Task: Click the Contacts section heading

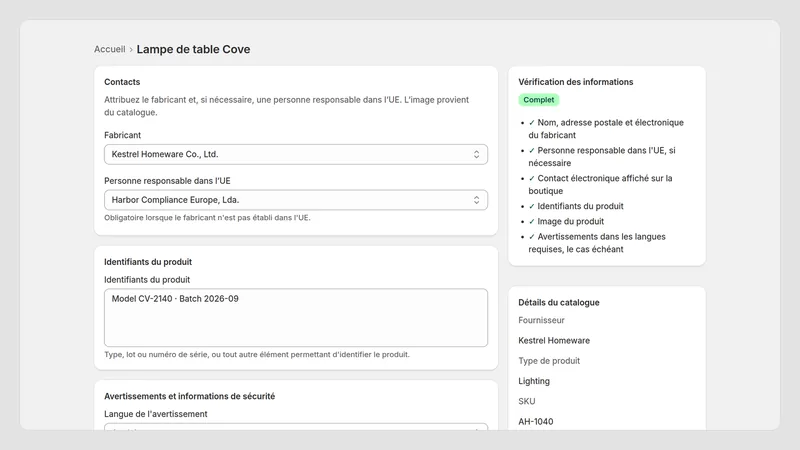Action: click(x=122, y=82)
